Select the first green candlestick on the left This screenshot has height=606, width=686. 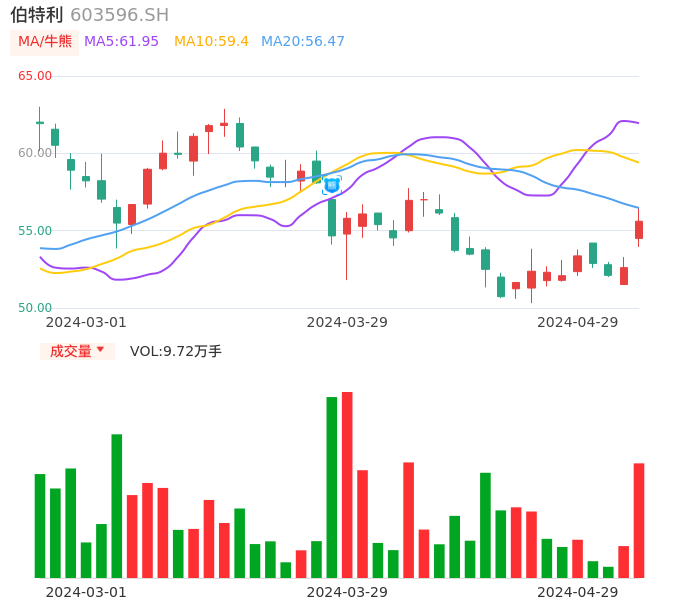coord(40,122)
